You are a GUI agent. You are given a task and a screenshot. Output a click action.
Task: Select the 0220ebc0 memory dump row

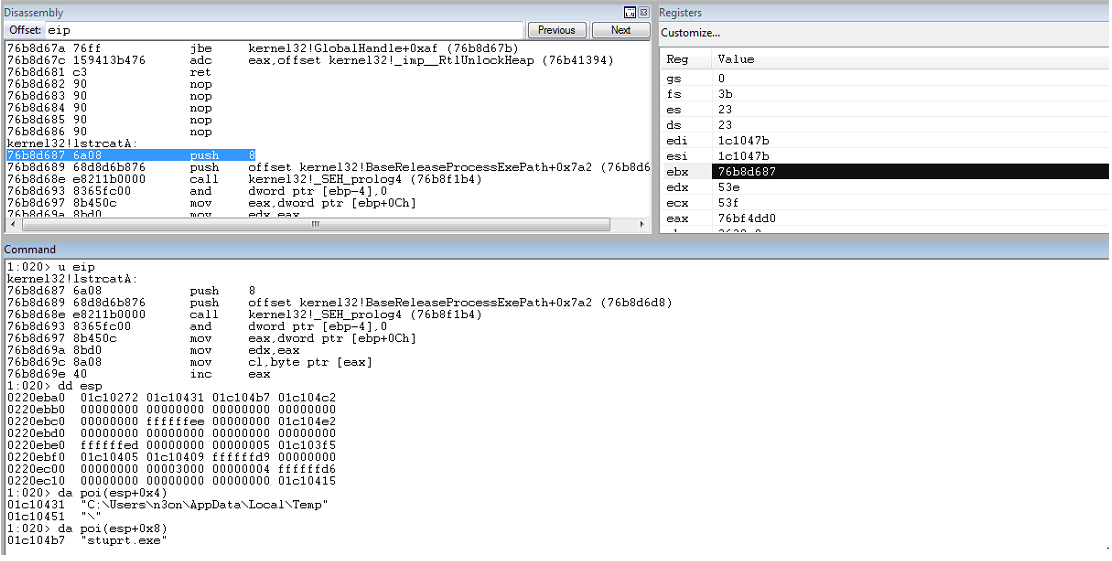pyautogui.click(x=171, y=421)
